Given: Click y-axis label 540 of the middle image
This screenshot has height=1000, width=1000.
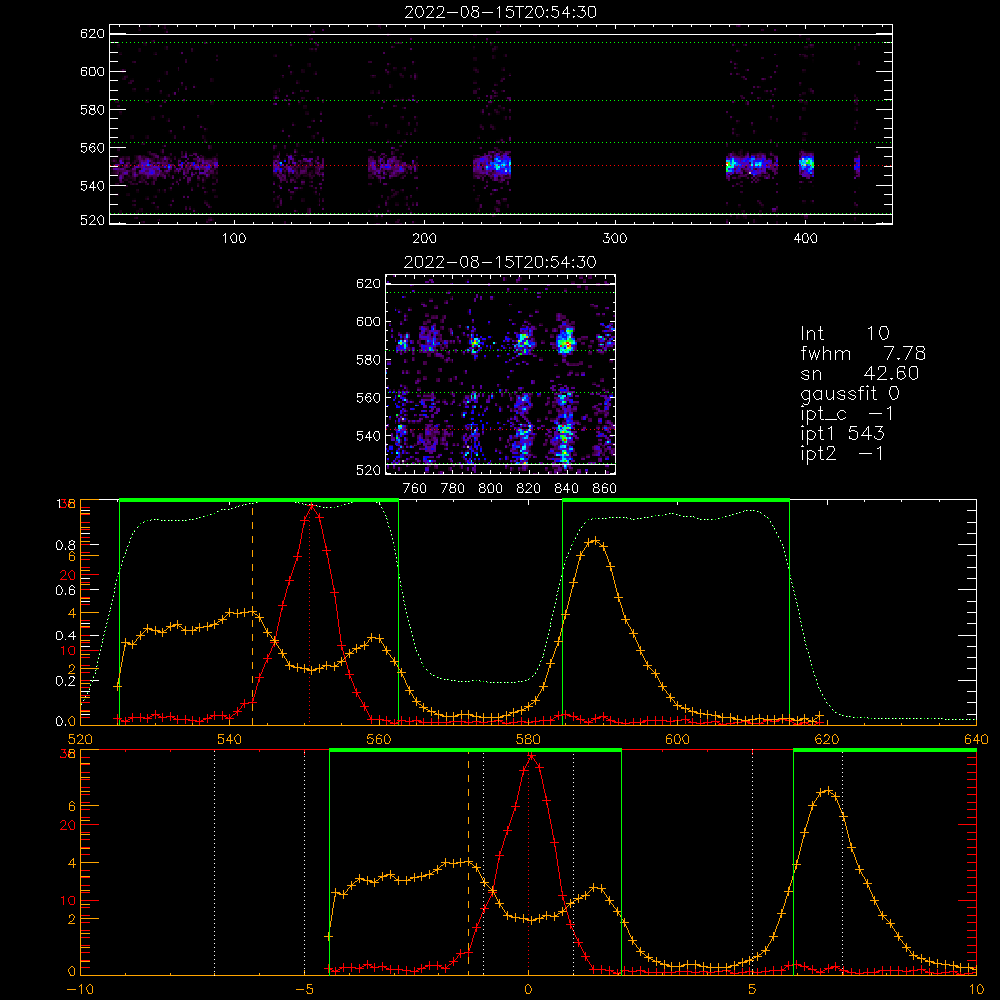Looking at the screenshot, I should 368,436.
